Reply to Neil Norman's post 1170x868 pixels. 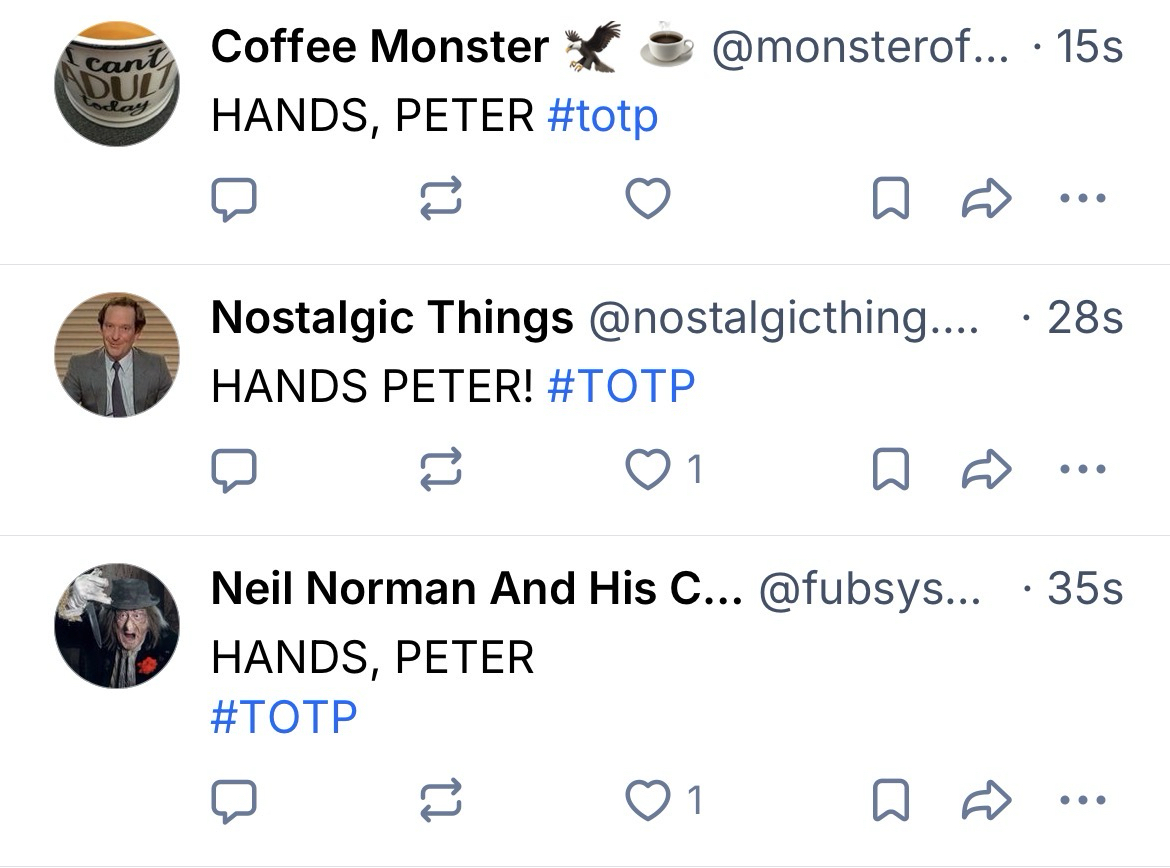[235, 800]
